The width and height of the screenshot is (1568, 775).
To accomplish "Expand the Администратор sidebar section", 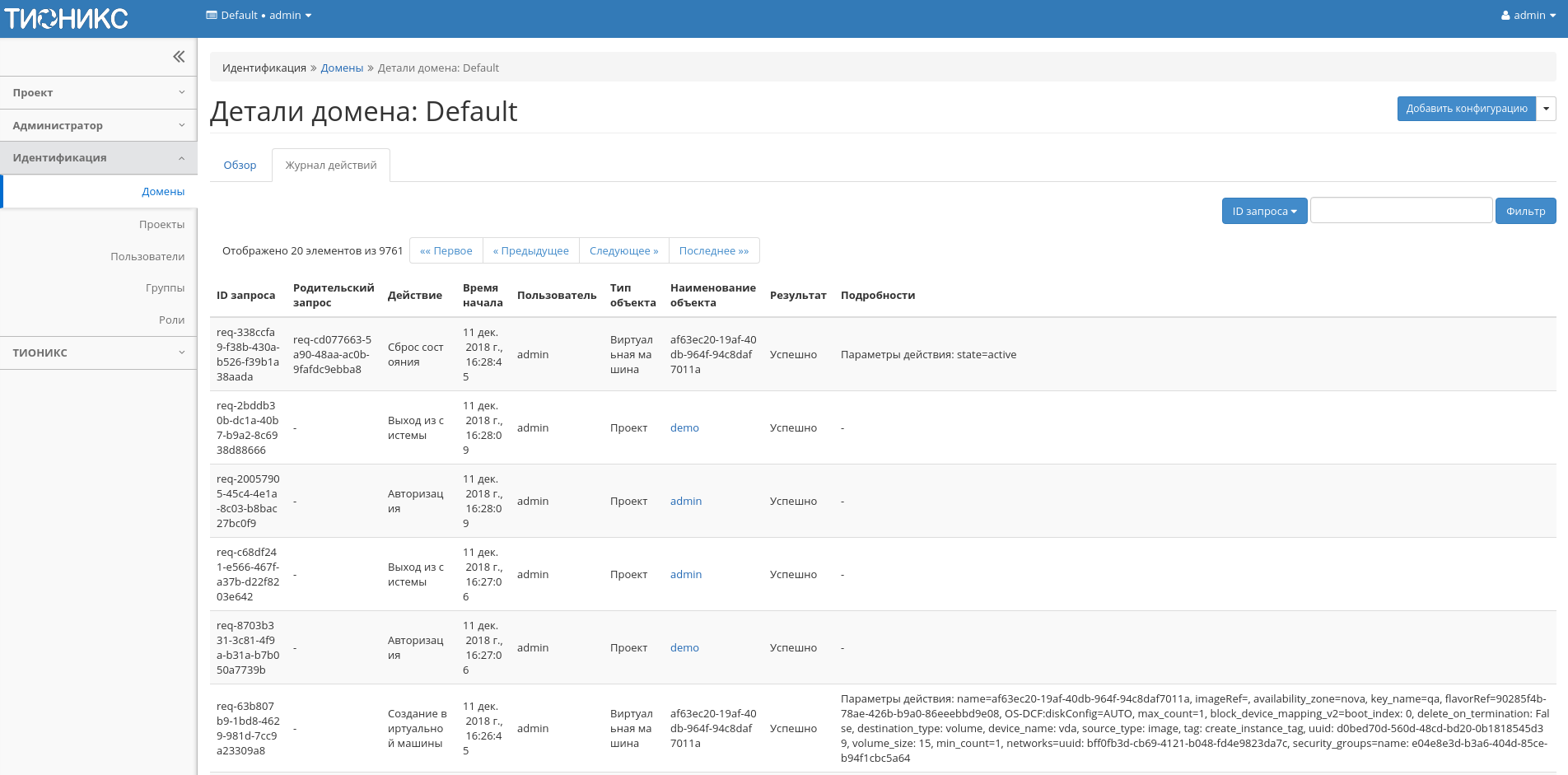I will pyautogui.click(x=99, y=126).
